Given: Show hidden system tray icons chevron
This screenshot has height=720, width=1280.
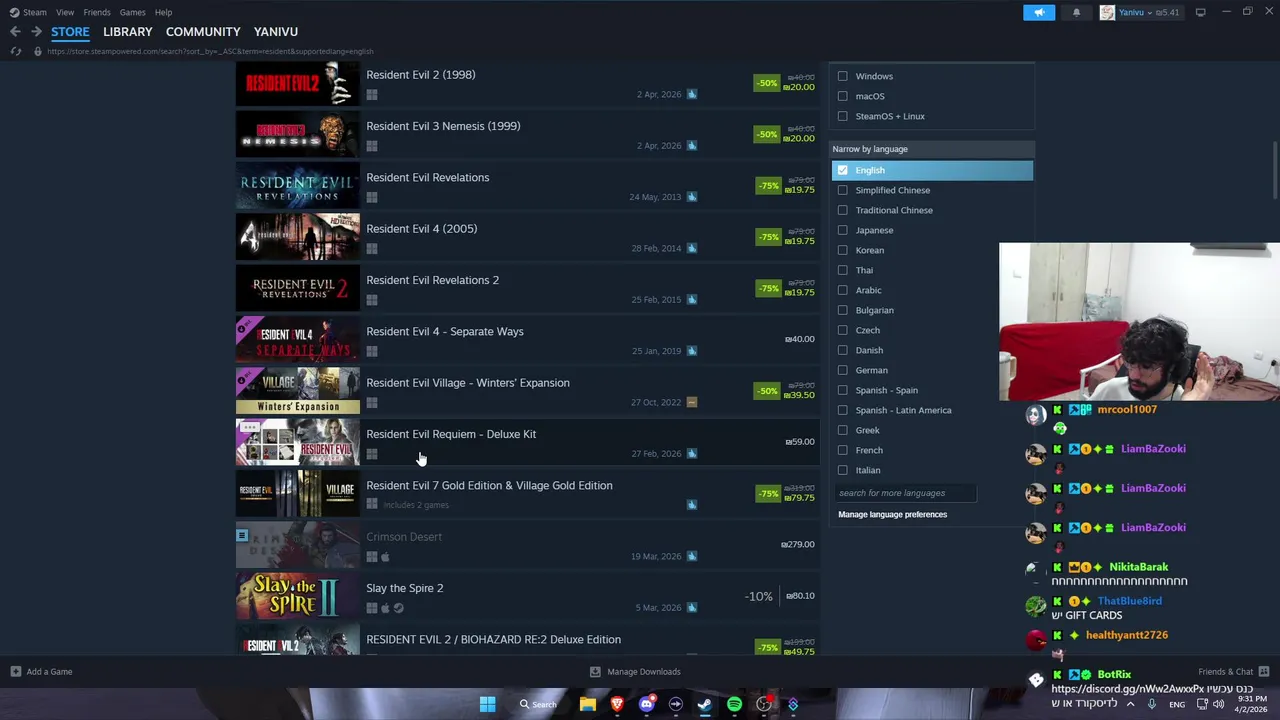Looking at the screenshot, I should coord(1130,704).
